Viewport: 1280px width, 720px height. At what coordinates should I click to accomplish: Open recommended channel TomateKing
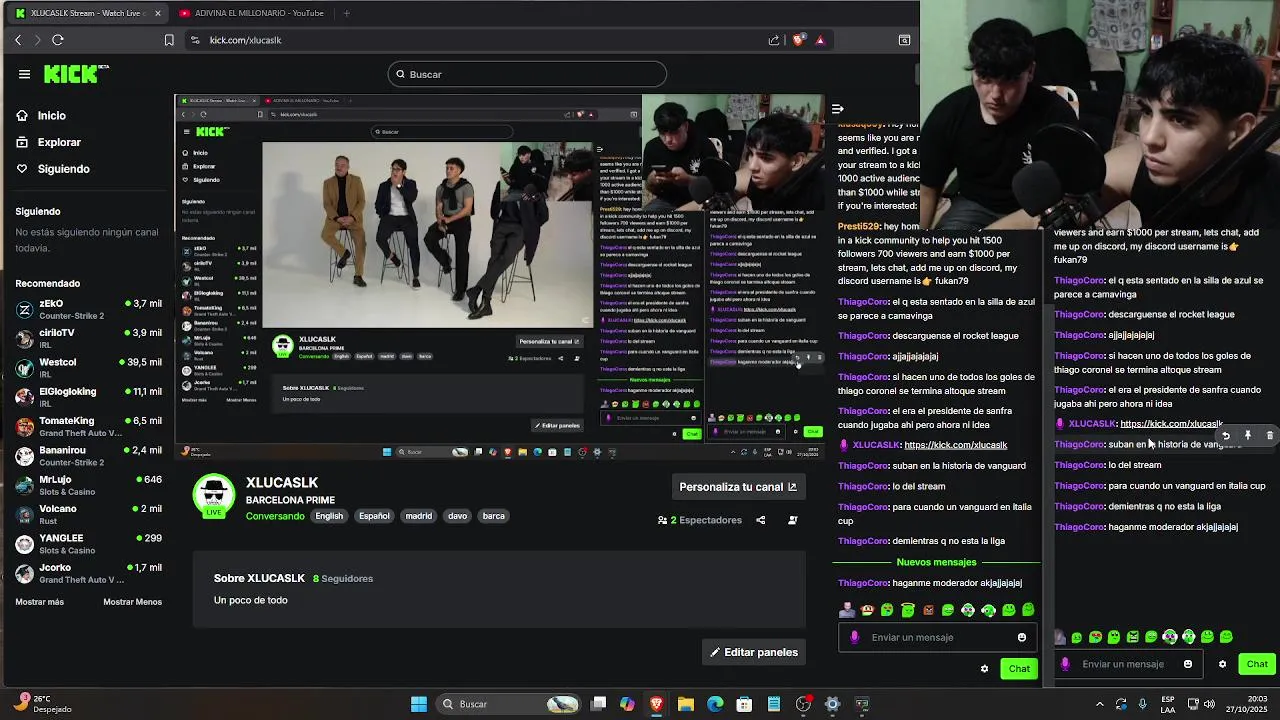pyautogui.click(x=88, y=427)
